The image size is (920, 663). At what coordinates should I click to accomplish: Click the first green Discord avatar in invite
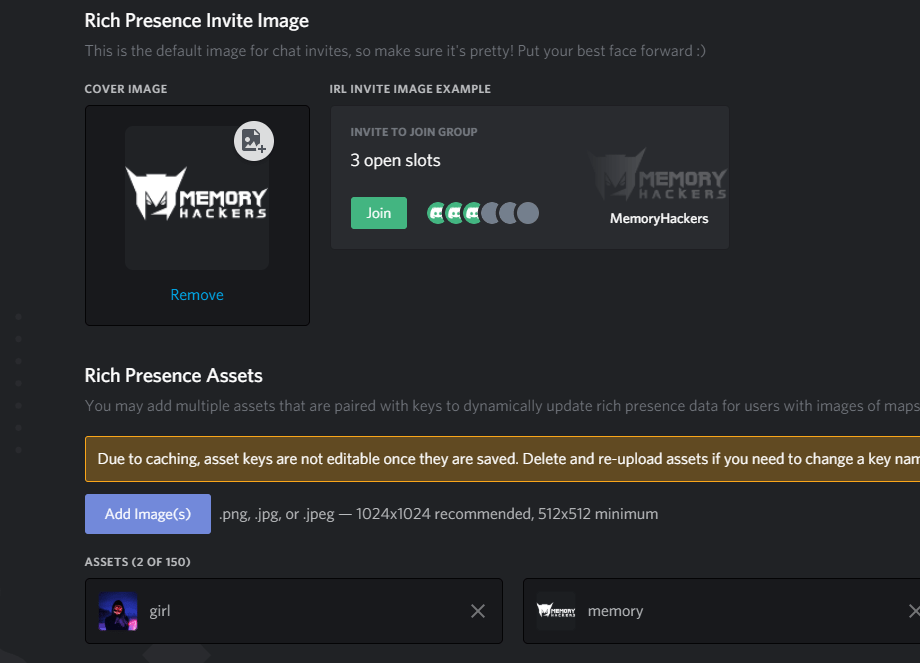point(436,213)
